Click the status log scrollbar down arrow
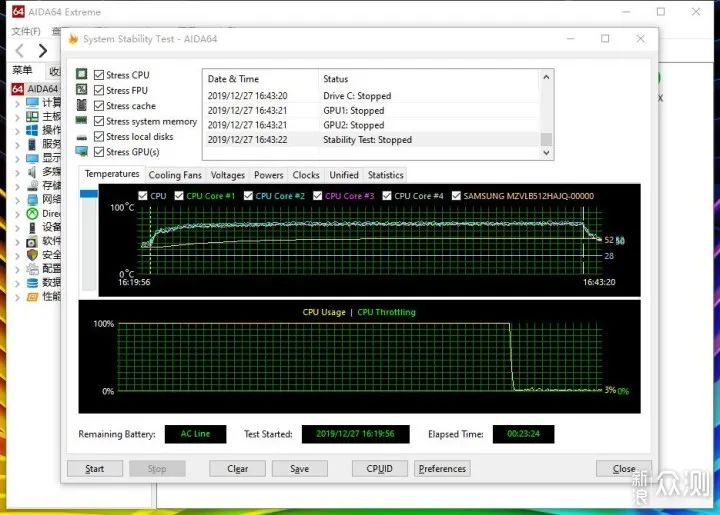This screenshot has height=515, width=720. click(x=546, y=153)
